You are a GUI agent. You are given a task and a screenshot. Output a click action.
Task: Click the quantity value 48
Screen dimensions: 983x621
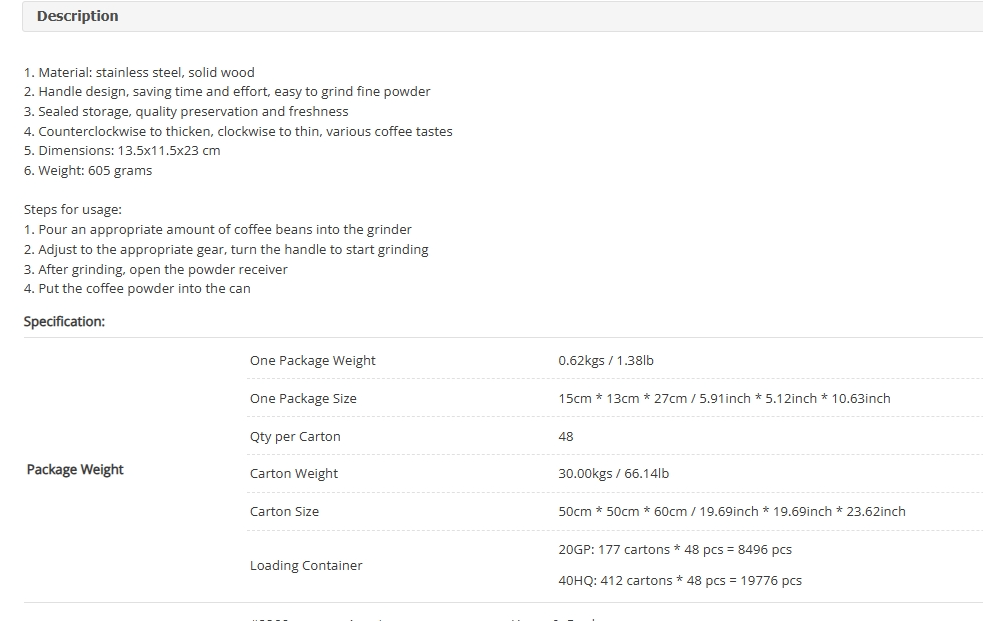(x=565, y=436)
